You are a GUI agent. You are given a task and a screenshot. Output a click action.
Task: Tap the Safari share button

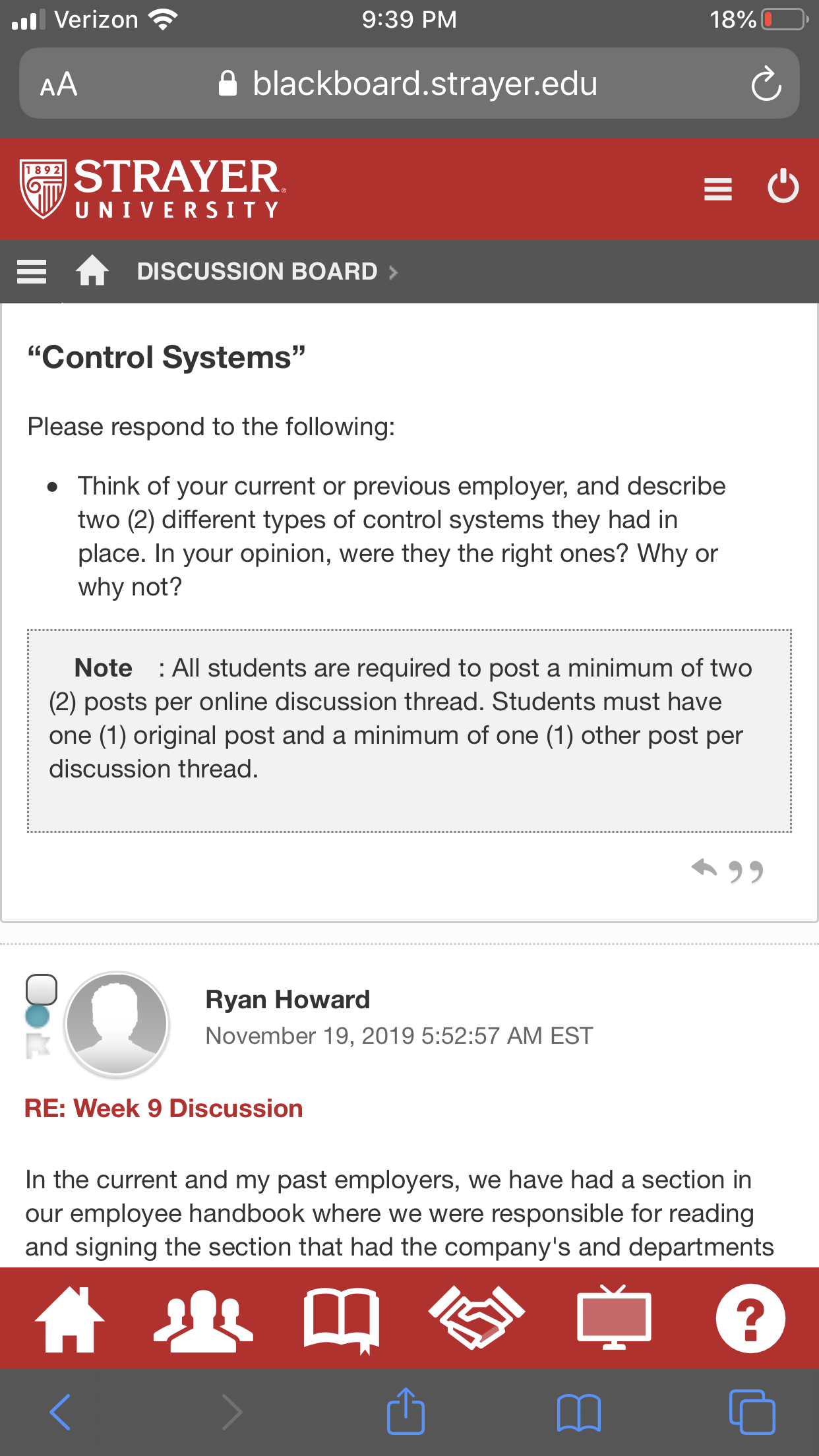(406, 1411)
